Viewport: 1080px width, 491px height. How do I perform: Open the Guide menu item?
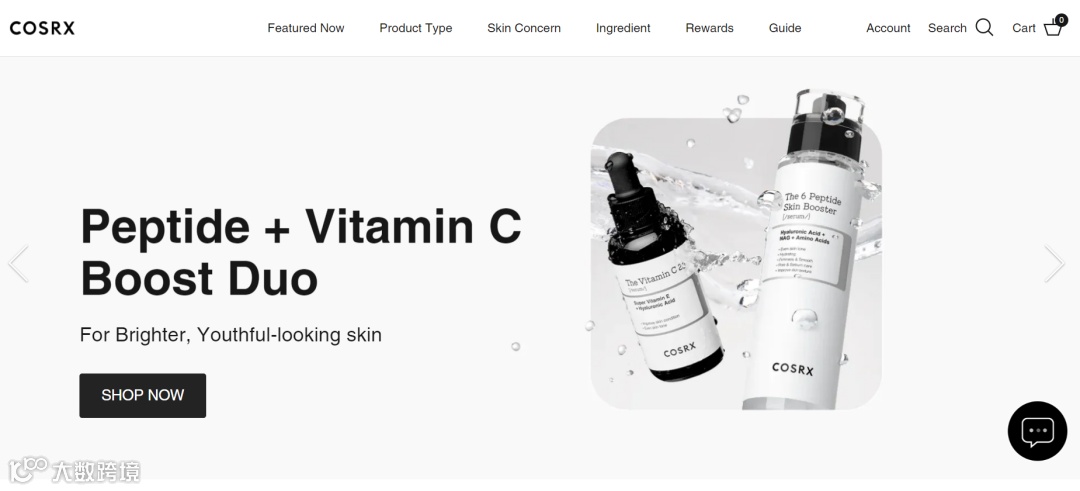tap(785, 28)
